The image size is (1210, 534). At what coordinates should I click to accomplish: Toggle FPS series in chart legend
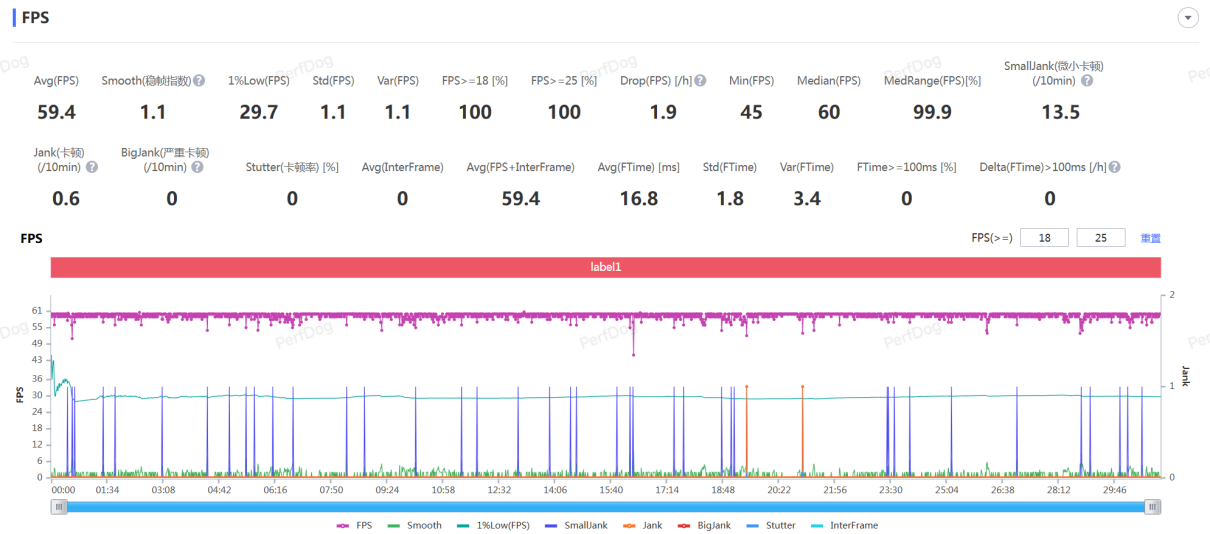pyautogui.click(x=354, y=525)
